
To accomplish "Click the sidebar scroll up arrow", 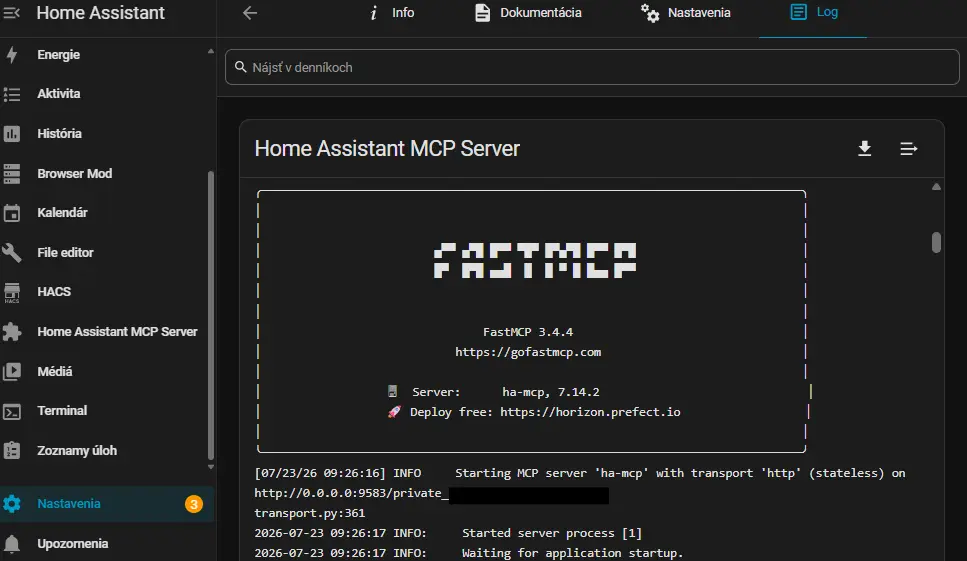I will [x=211, y=51].
